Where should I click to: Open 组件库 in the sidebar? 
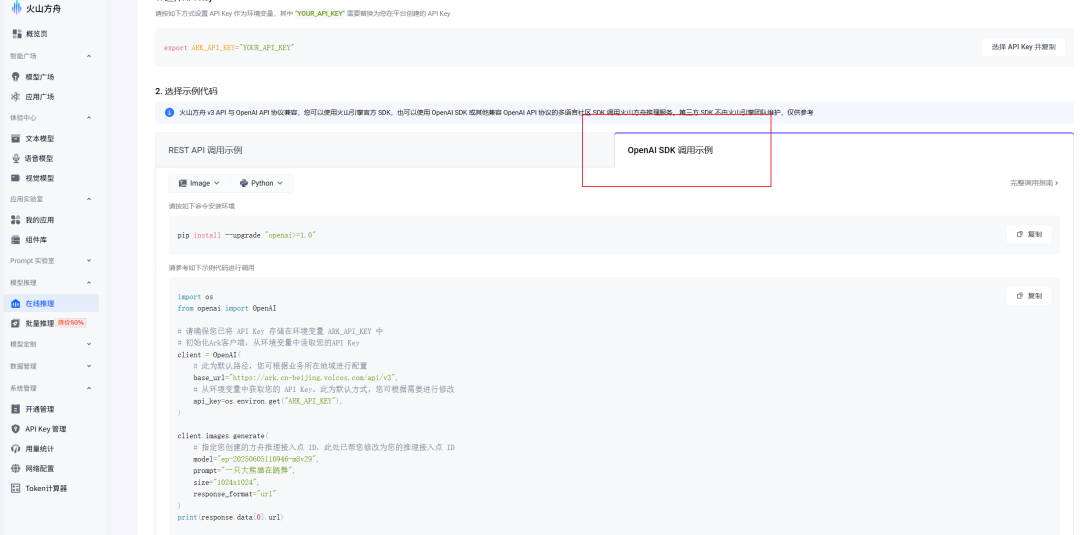(x=36, y=240)
